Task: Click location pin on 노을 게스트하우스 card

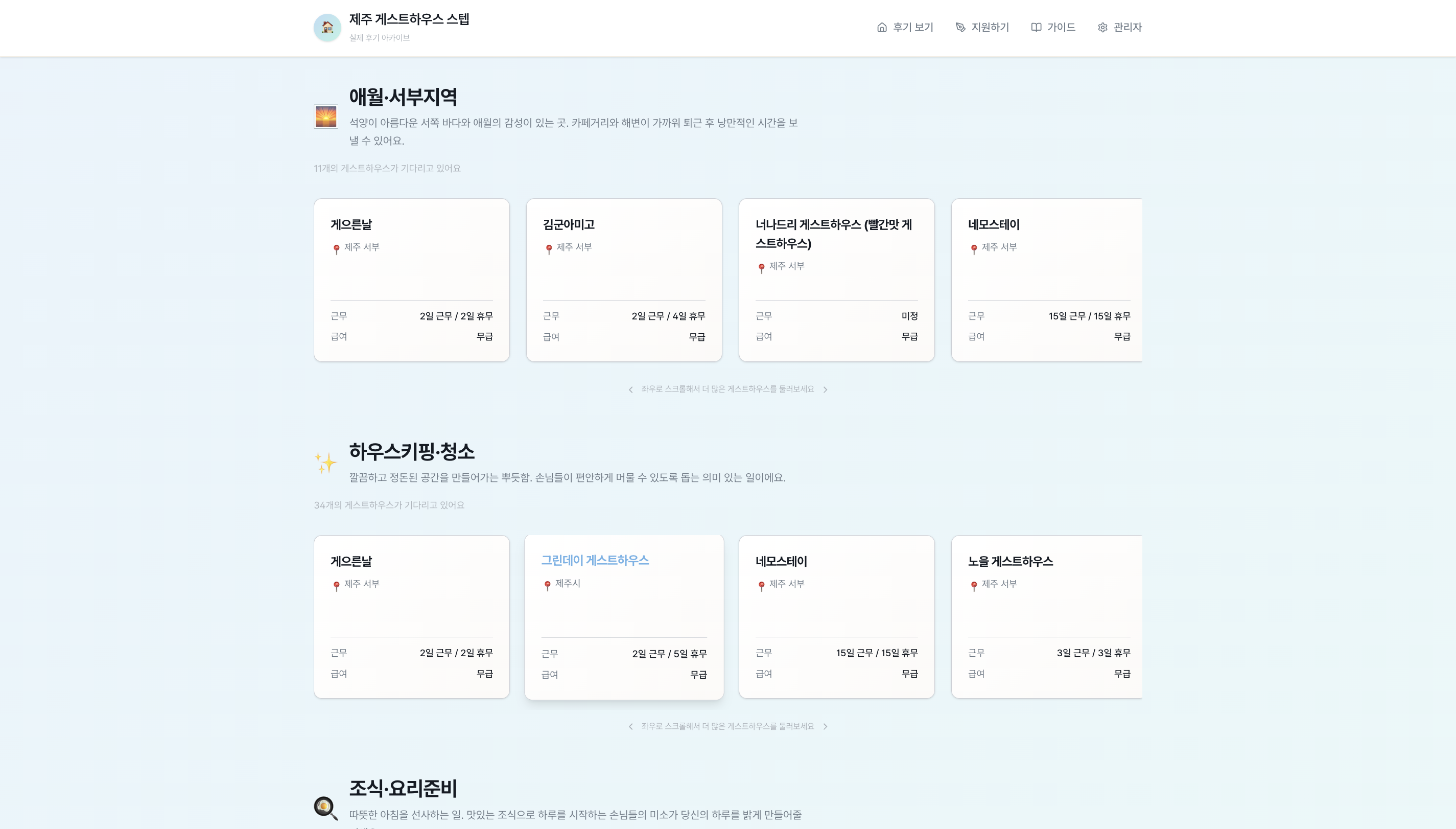Action: [974, 586]
